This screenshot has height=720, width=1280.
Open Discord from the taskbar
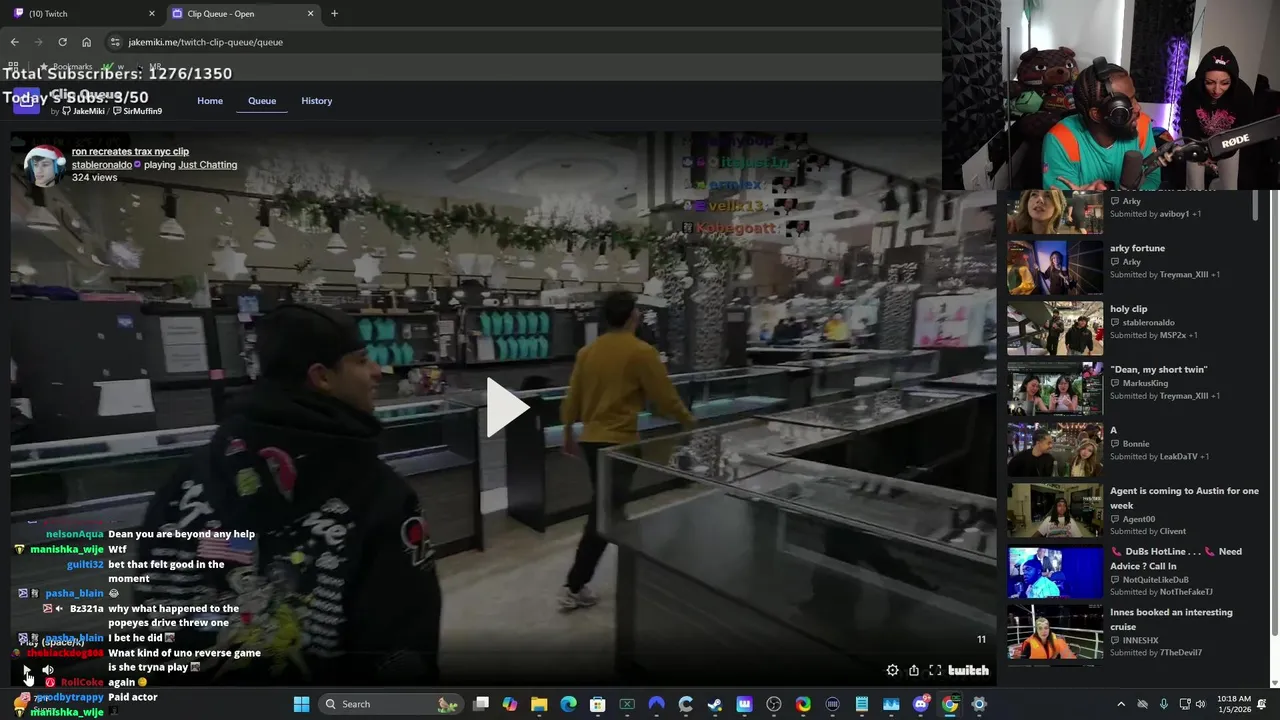pos(920,704)
